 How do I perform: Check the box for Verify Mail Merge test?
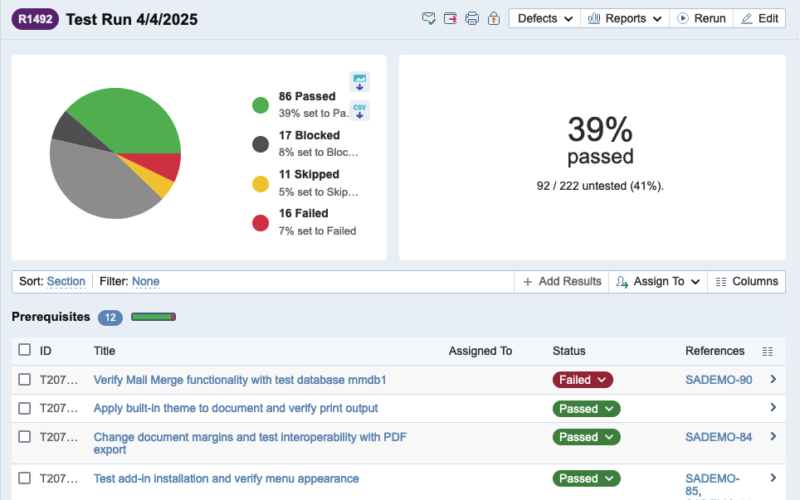click(x=25, y=380)
